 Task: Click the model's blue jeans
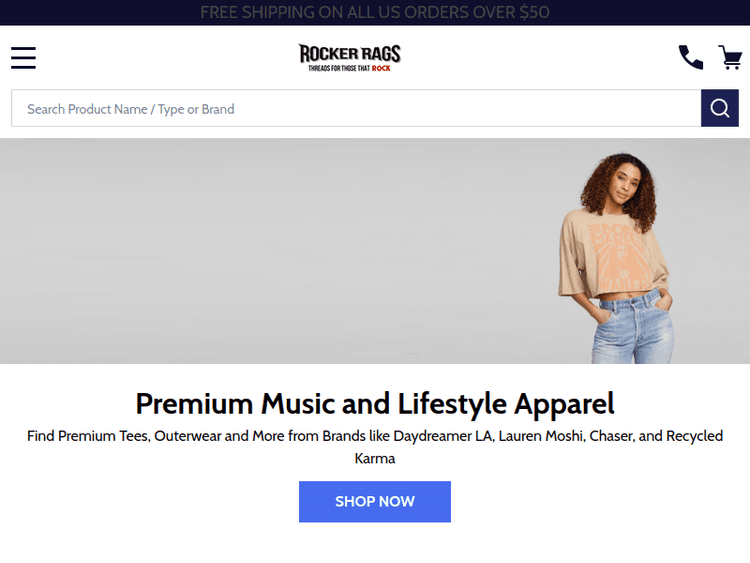click(632, 328)
